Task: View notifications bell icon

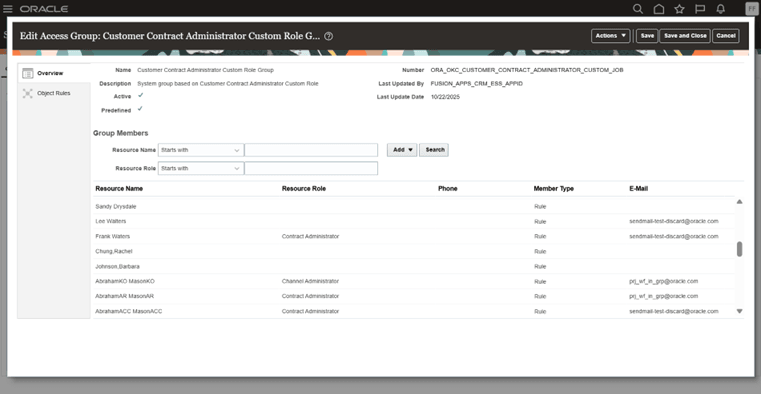Action: (x=721, y=9)
